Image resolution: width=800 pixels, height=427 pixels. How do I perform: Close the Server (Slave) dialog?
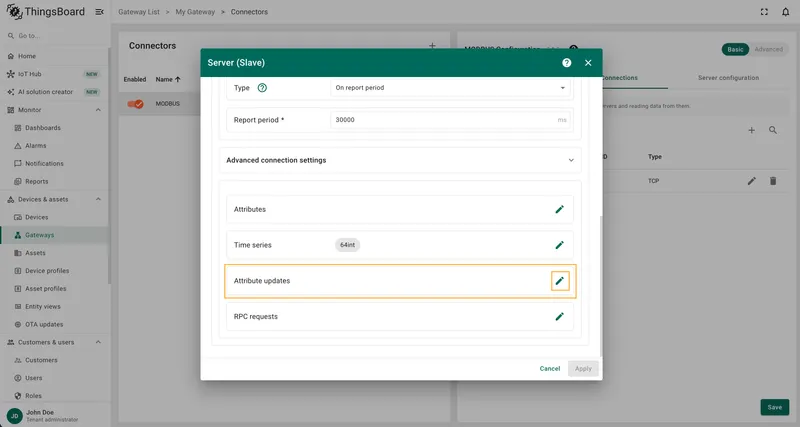point(588,63)
